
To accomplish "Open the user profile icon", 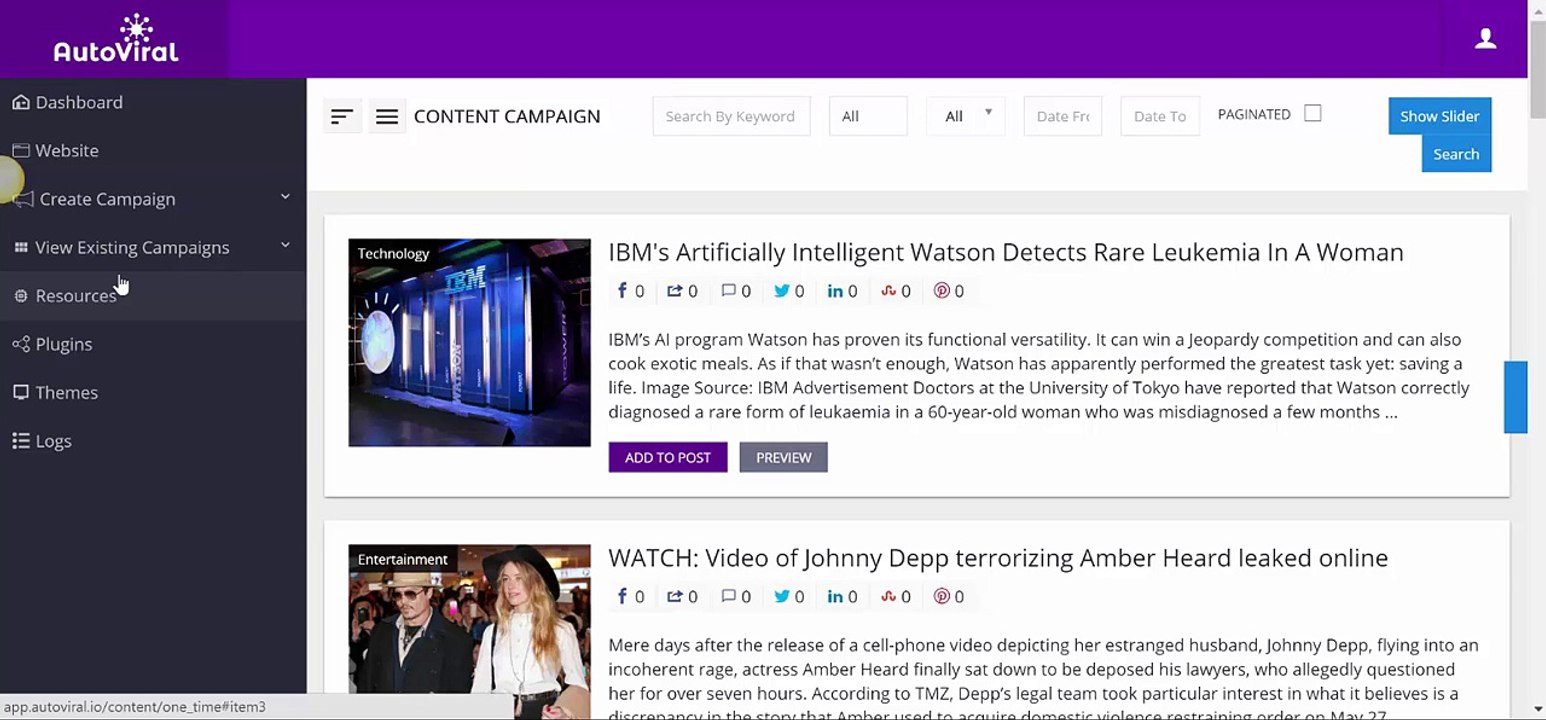I will (1486, 38).
